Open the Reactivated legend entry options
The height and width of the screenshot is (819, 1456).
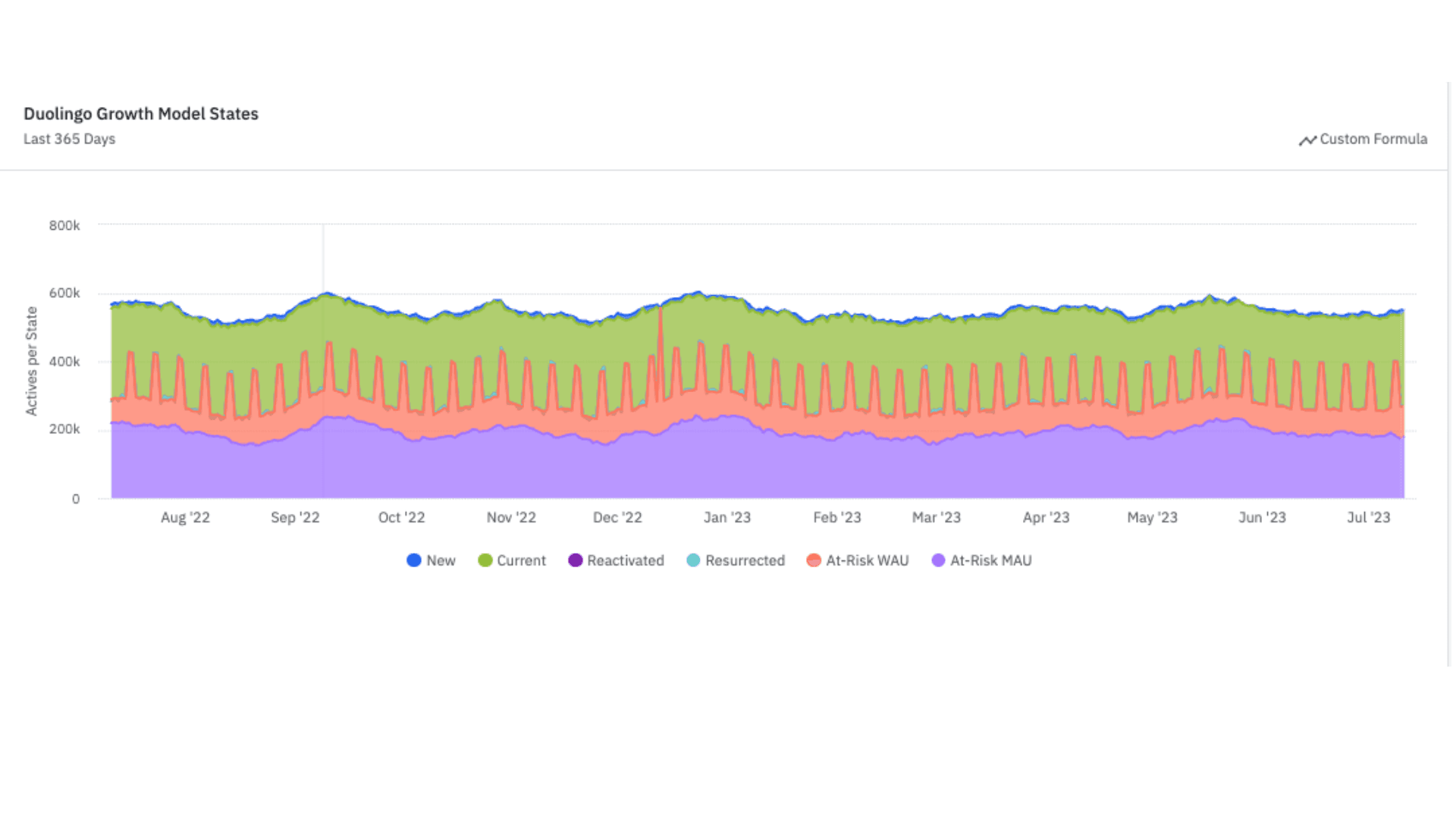pyautogui.click(x=617, y=560)
